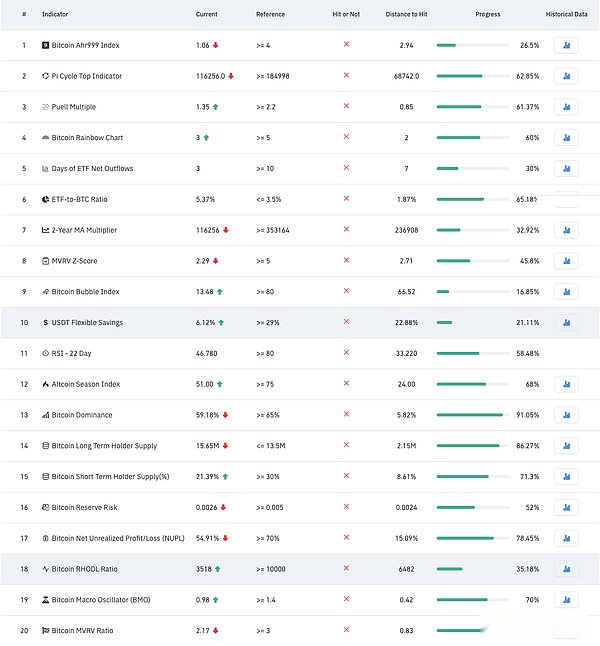Screen dimensions: 600x646
Task: Click the Bitcoin Short Term Holder Supply value 21.39%
Action: pyautogui.click(x=207, y=477)
